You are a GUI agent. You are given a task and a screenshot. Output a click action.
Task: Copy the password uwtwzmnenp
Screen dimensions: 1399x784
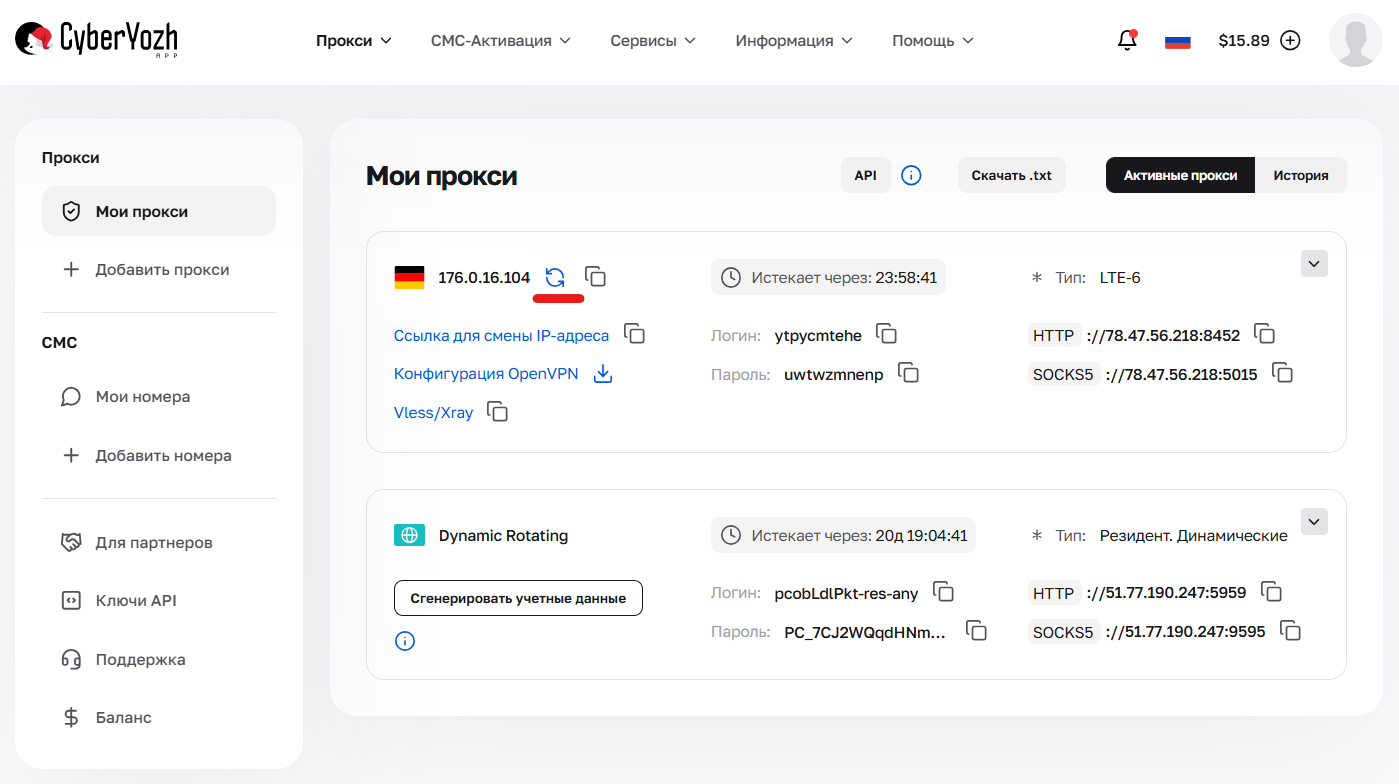coord(908,372)
